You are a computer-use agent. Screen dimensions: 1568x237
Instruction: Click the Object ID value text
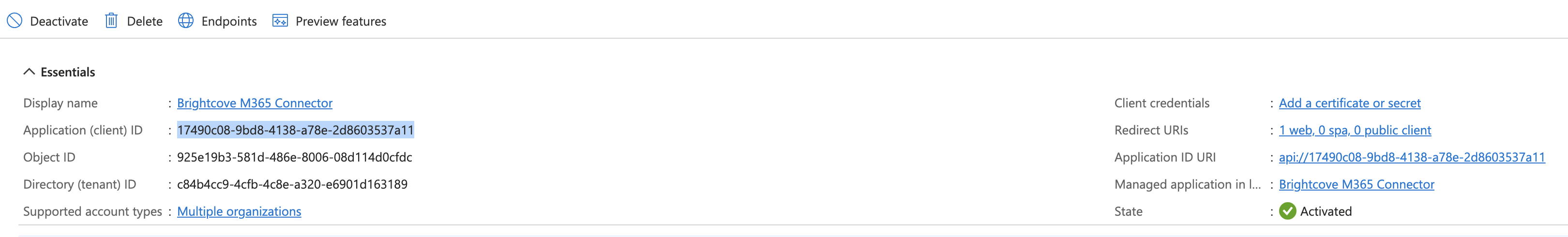tap(295, 157)
